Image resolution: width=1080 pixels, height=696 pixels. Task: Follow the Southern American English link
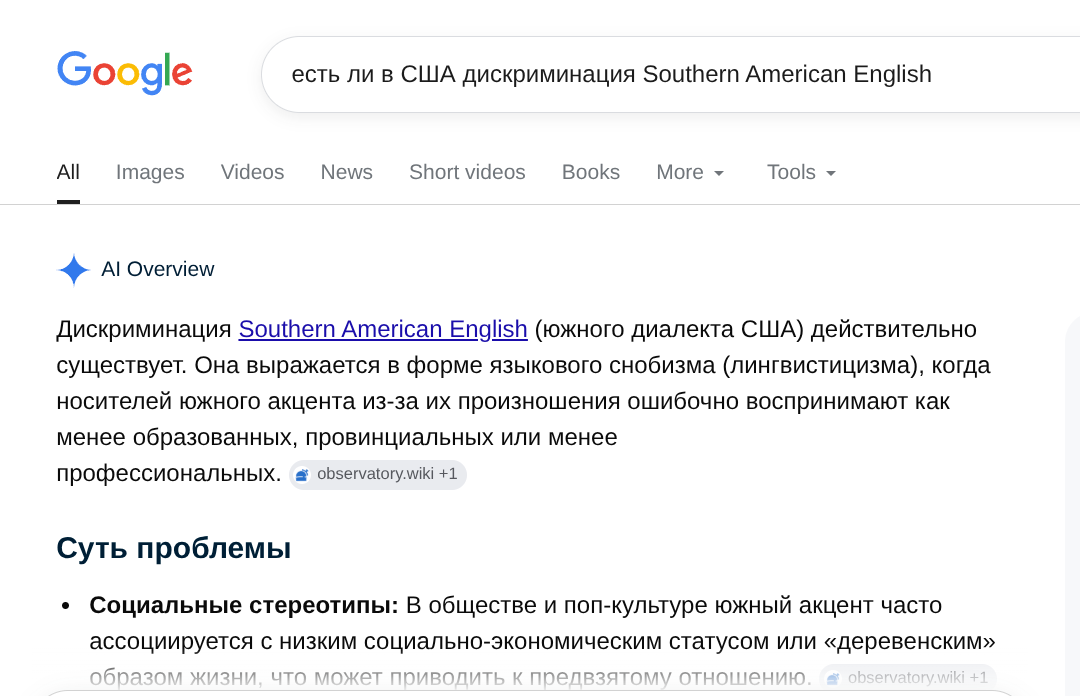pos(383,329)
